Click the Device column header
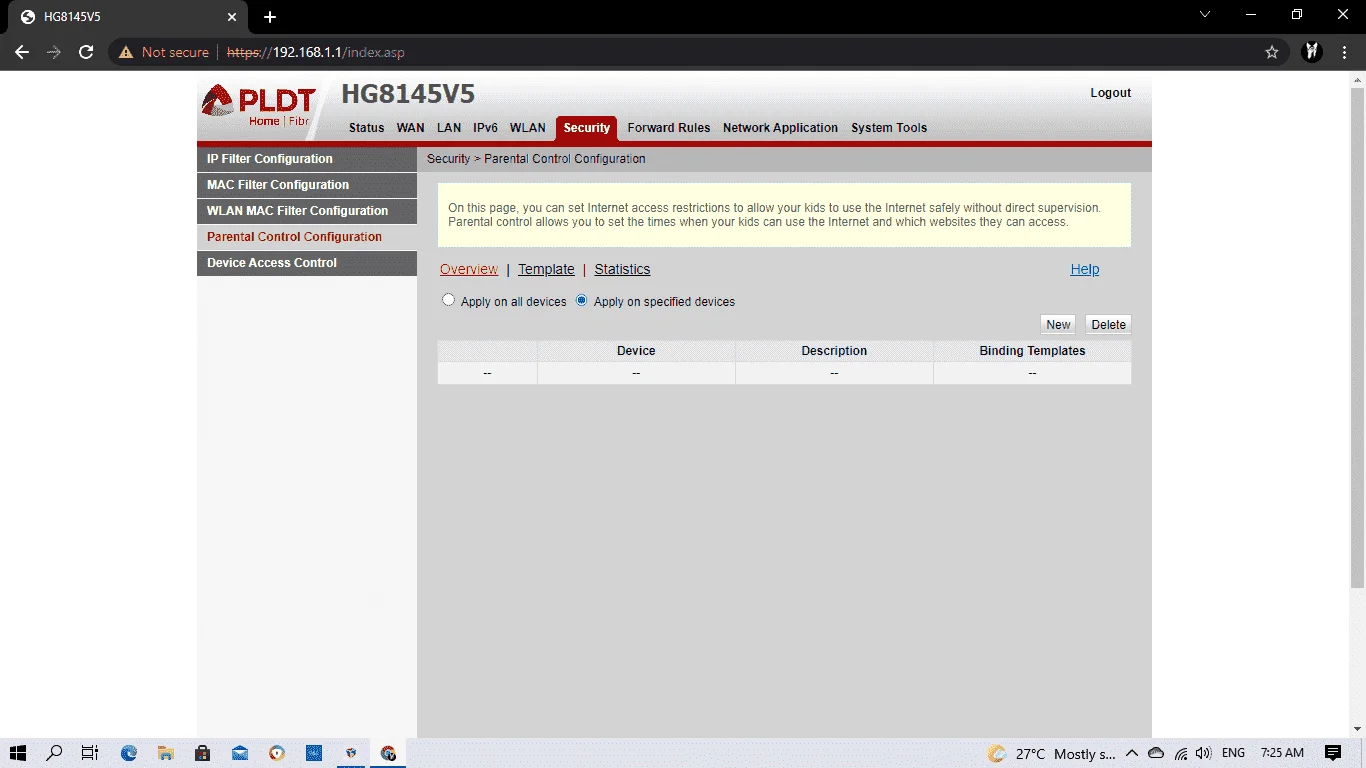 [636, 351]
